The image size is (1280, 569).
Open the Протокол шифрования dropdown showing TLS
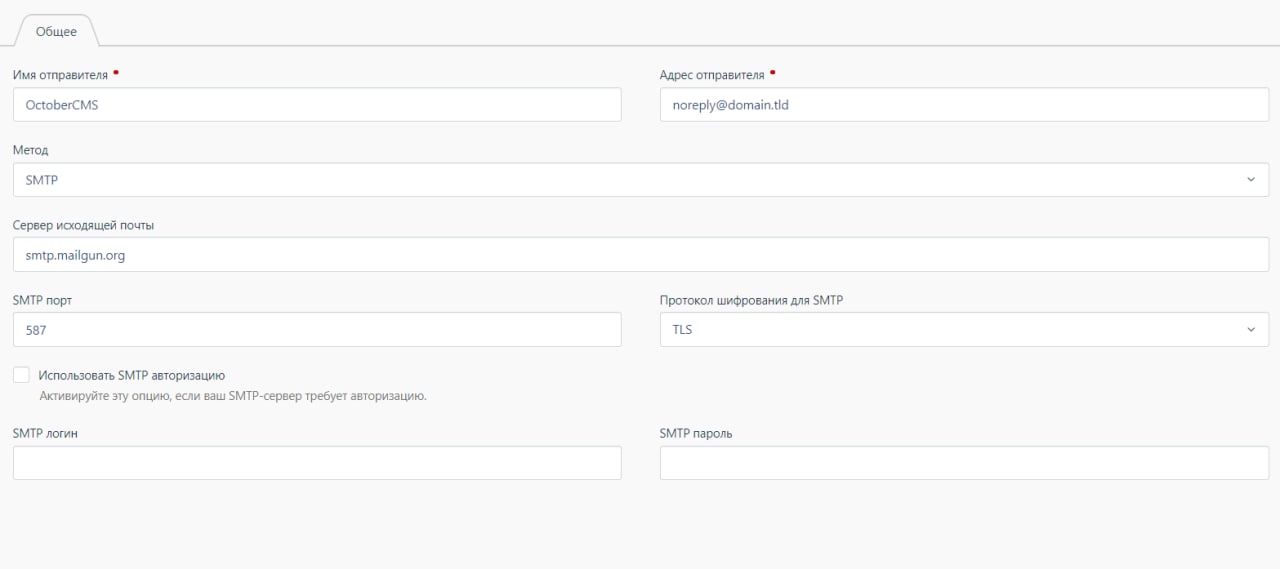pyautogui.click(x=964, y=330)
